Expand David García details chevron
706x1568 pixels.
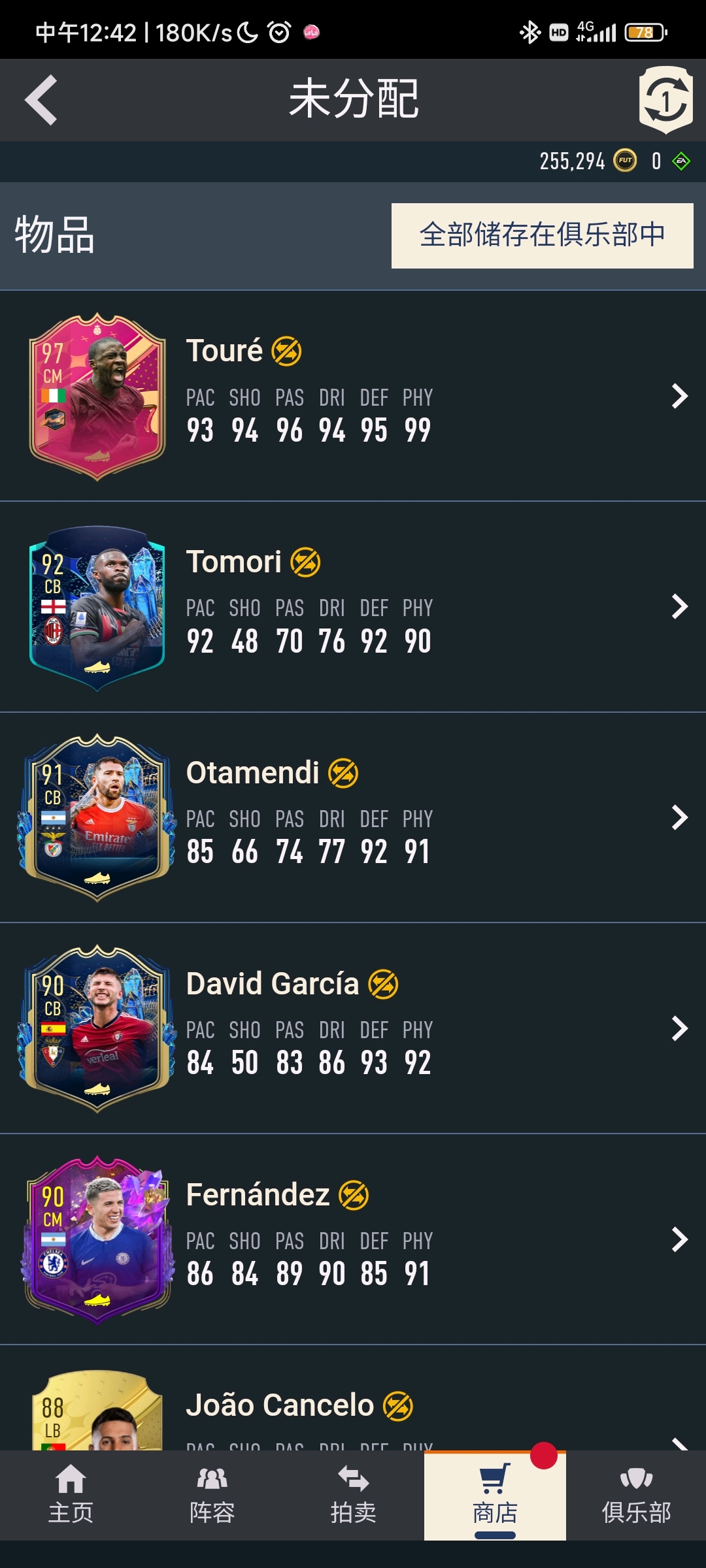point(680,1028)
